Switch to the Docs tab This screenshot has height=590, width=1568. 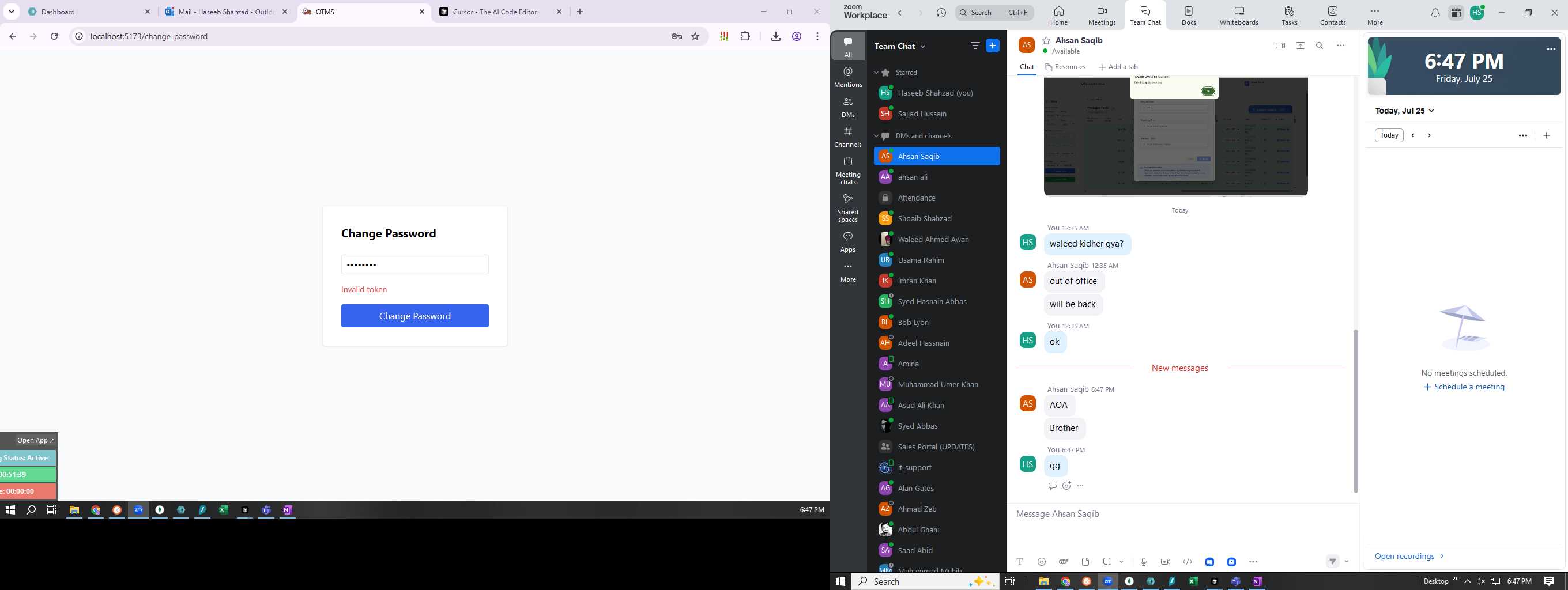pyautogui.click(x=1188, y=15)
